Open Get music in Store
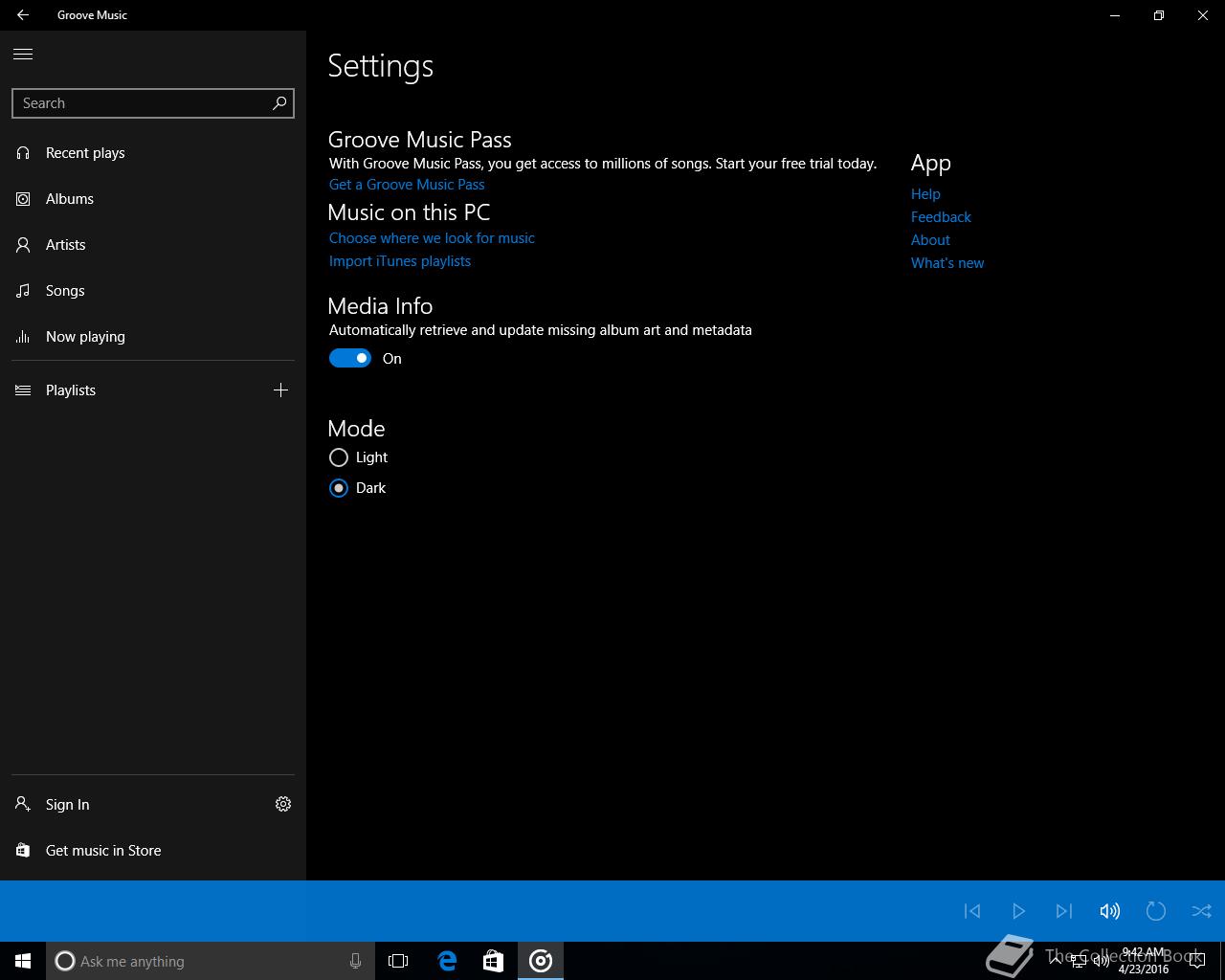Screen dimensions: 1225x980 pos(153,851)
